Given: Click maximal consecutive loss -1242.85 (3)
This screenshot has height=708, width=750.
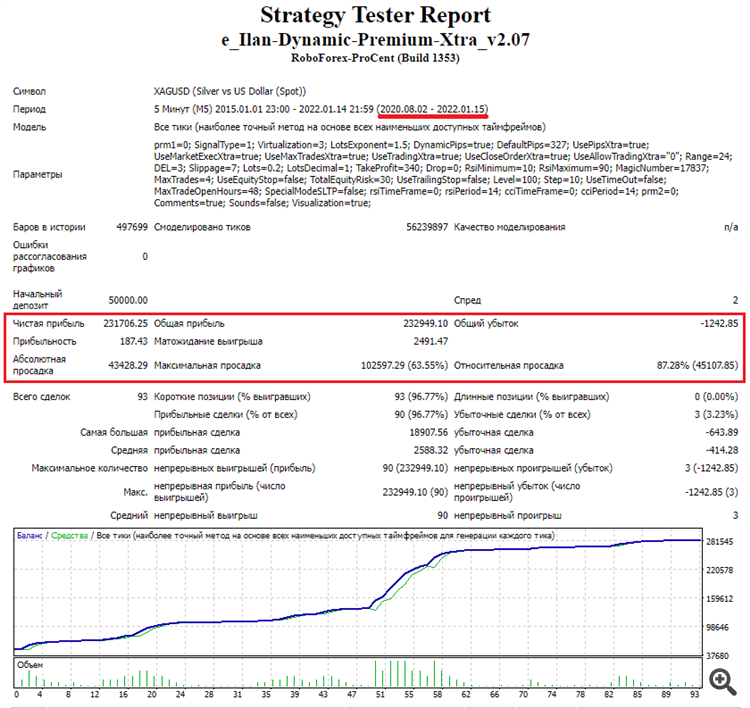Looking at the screenshot, I should (x=712, y=492).
